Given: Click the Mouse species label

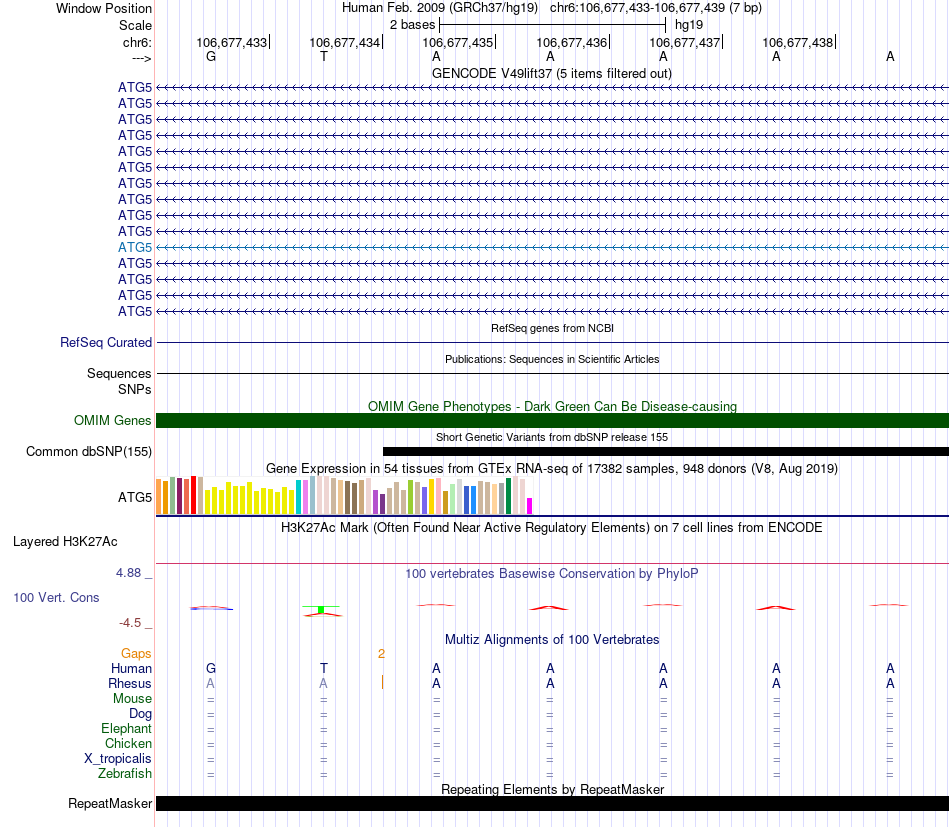Looking at the screenshot, I should pos(132,699).
